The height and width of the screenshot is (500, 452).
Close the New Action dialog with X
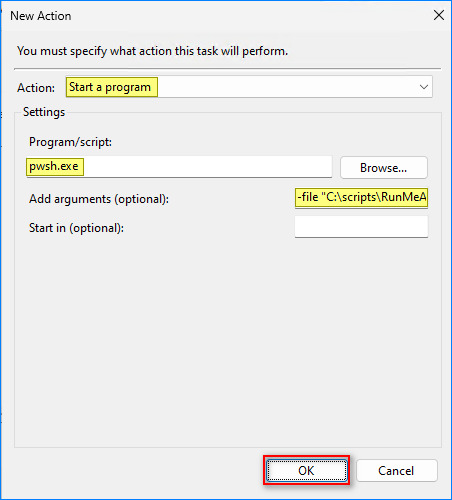pyautogui.click(x=439, y=15)
